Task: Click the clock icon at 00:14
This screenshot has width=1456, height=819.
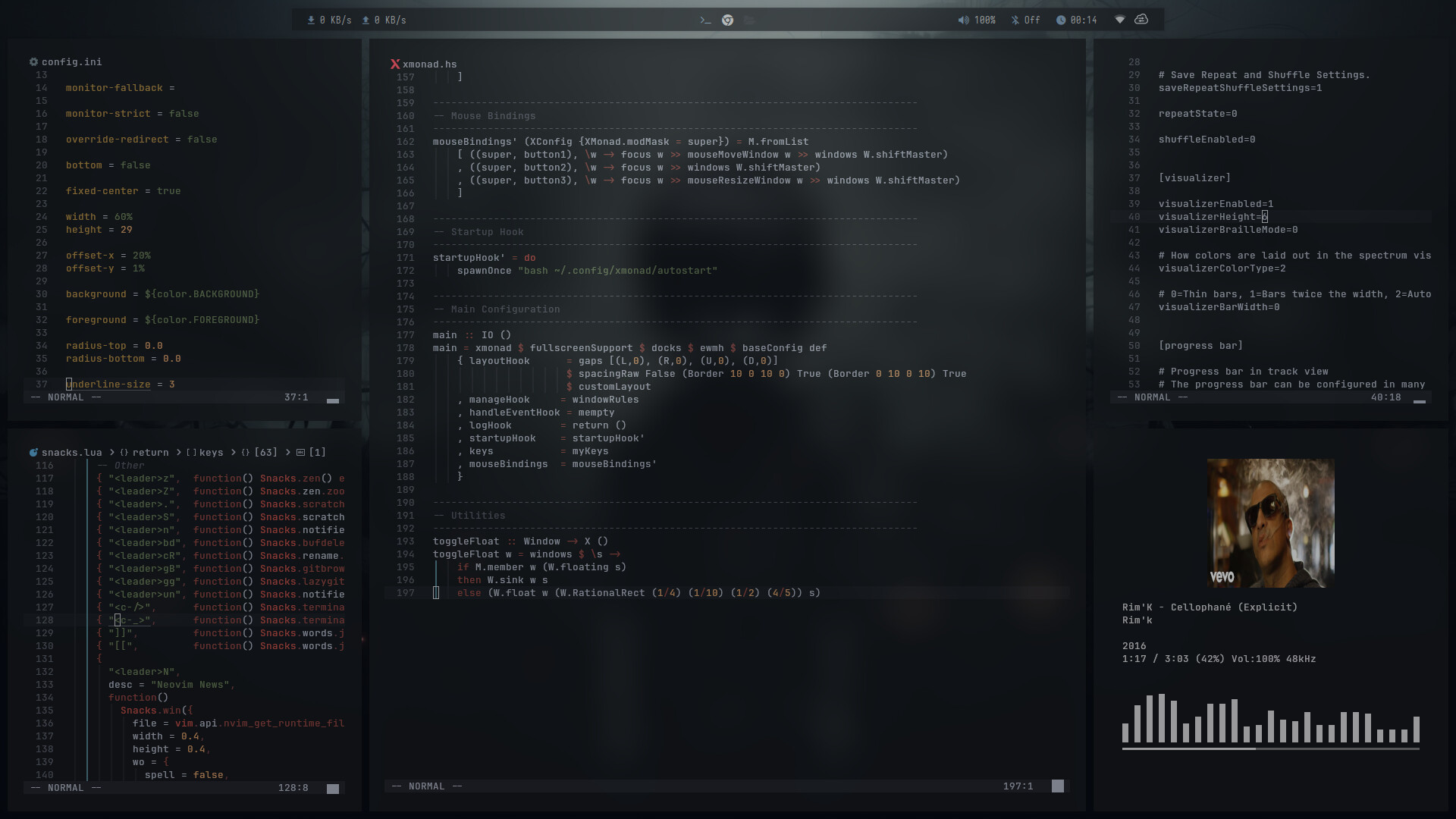Action: tap(1061, 20)
